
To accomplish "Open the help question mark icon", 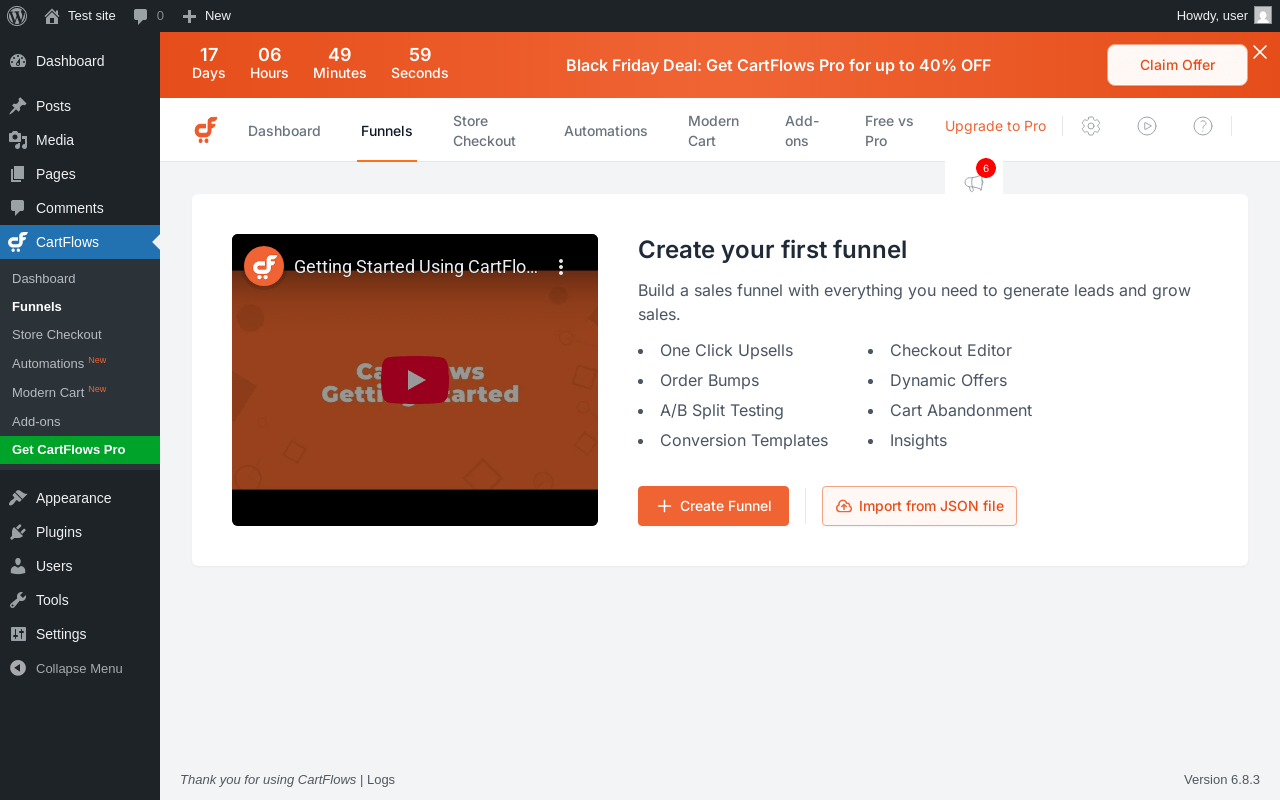I will [1203, 126].
